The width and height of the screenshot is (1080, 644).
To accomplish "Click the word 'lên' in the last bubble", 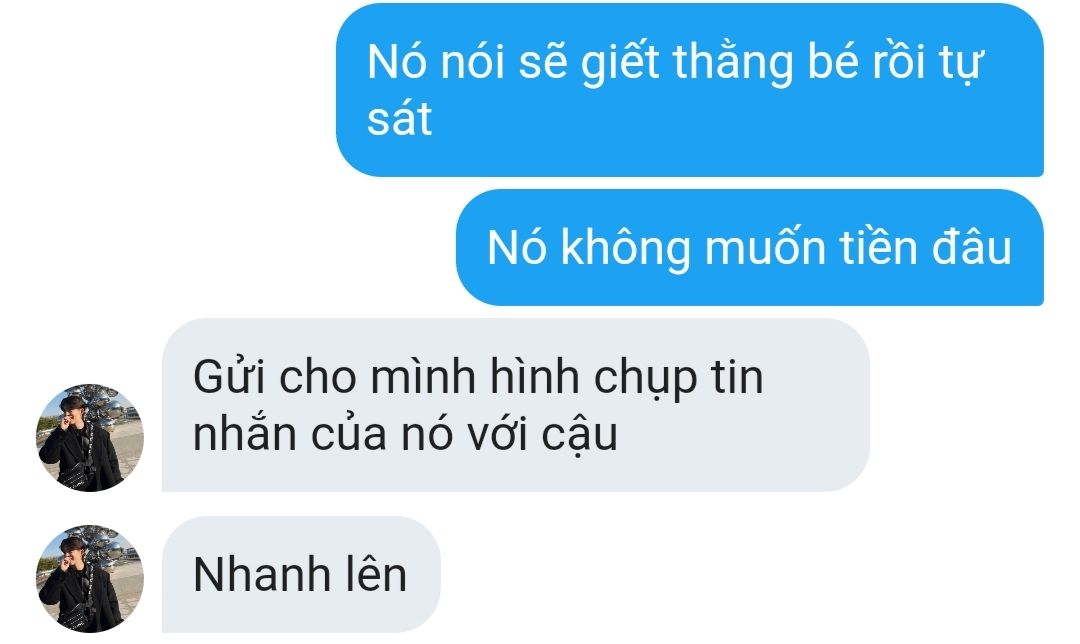I will coord(376,574).
